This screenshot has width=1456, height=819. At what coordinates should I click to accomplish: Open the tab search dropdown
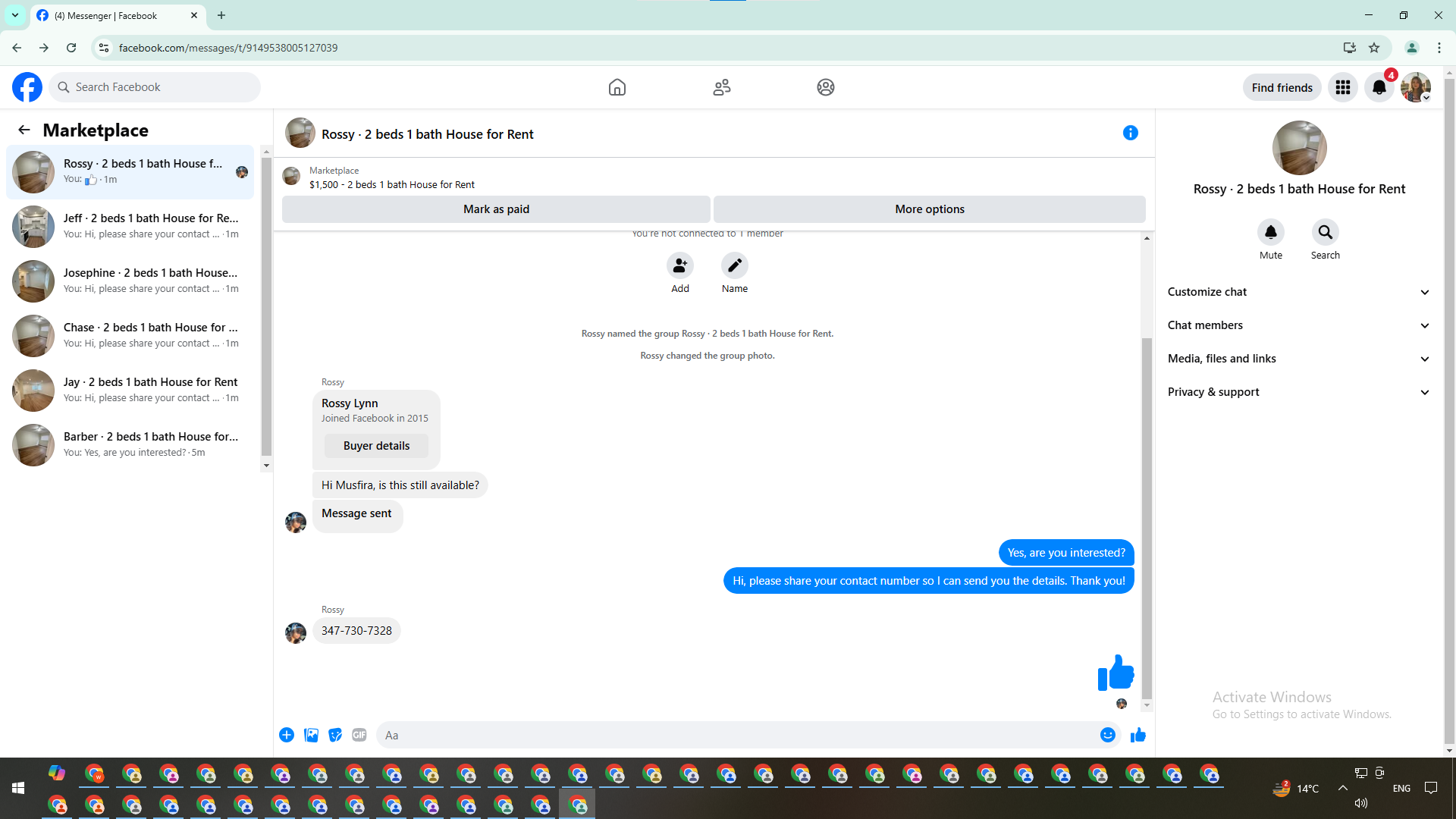click(x=15, y=15)
